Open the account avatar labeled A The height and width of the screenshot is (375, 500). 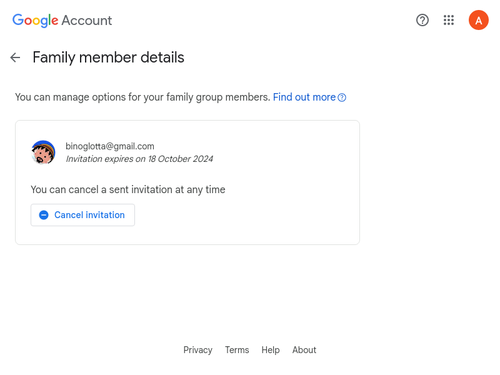[x=479, y=20]
